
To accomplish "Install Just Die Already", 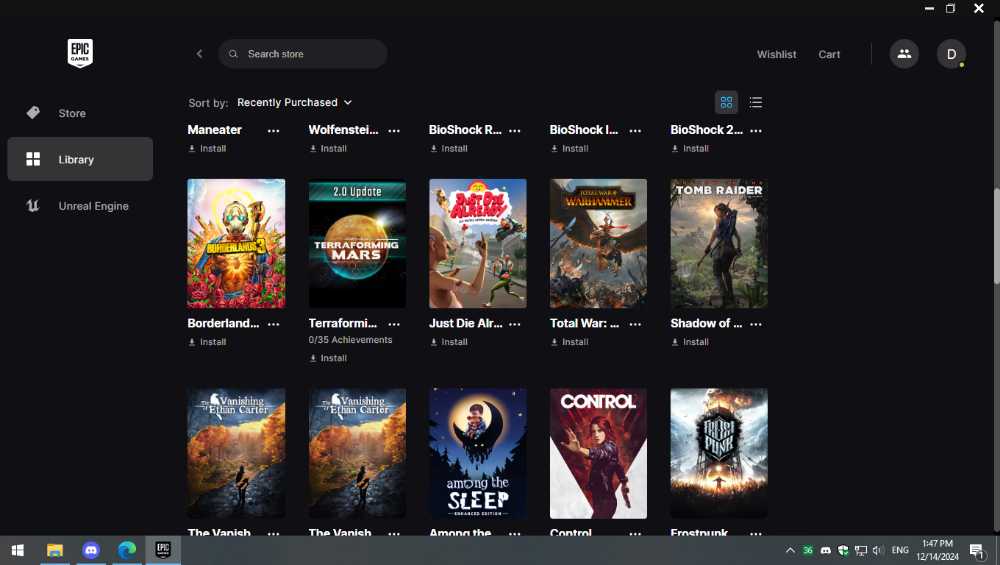I will [x=448, y=342].
